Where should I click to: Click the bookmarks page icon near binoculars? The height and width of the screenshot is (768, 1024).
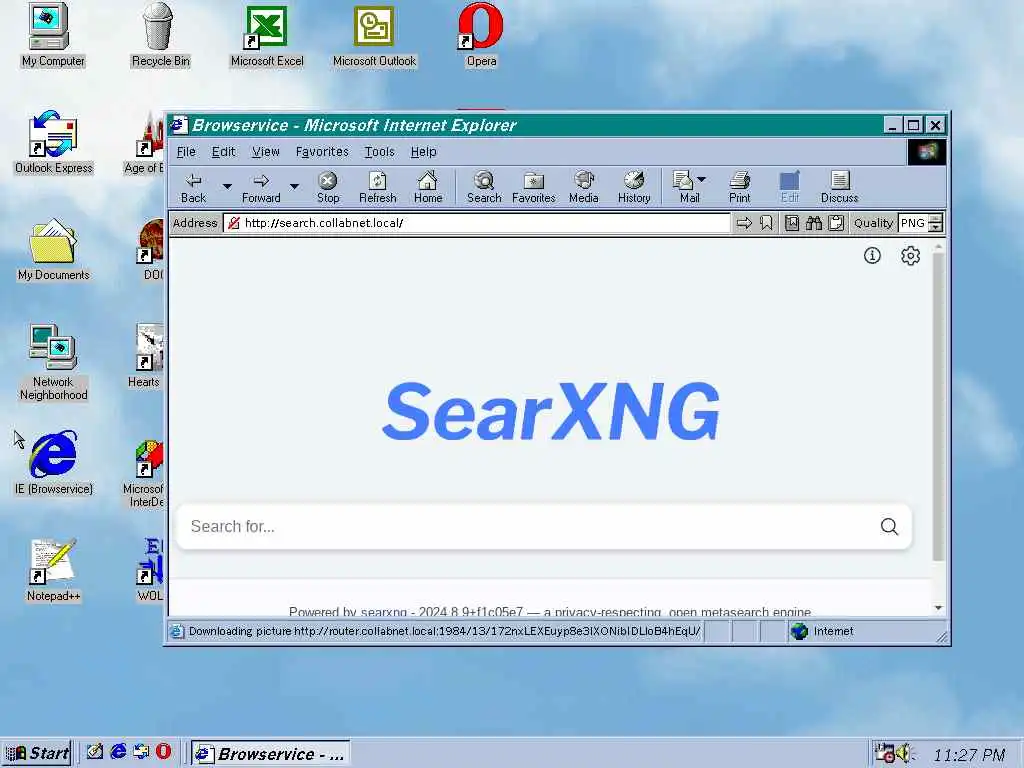pyautogui.click(x=792, y=223)
